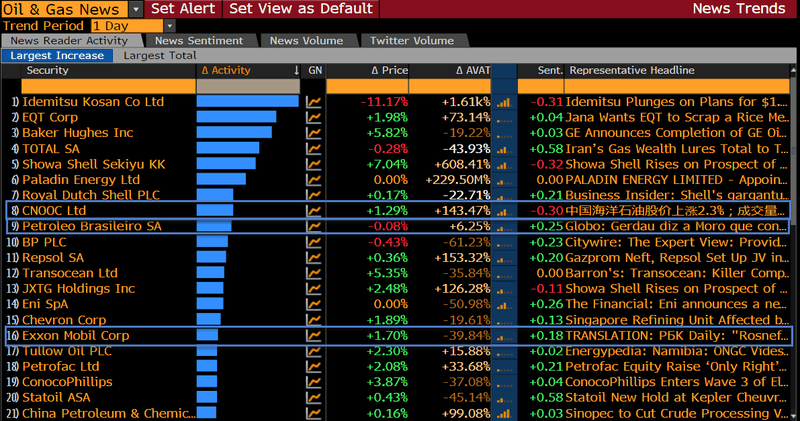Click AVAT volume bars icon for Idemitsu Kosan

[504, 103]
